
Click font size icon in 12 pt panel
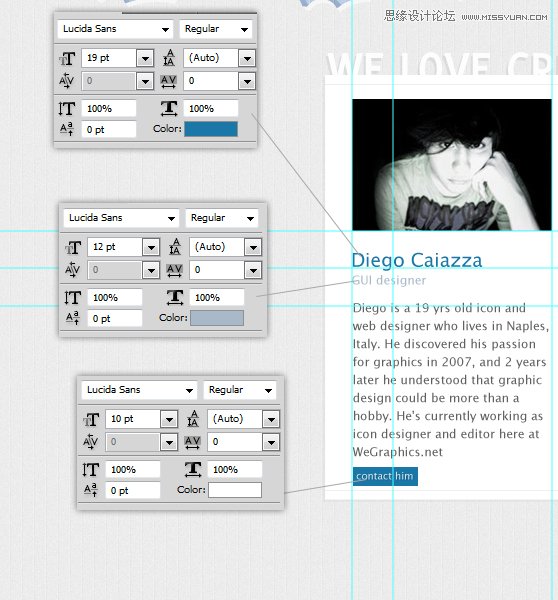click(73, 248)
